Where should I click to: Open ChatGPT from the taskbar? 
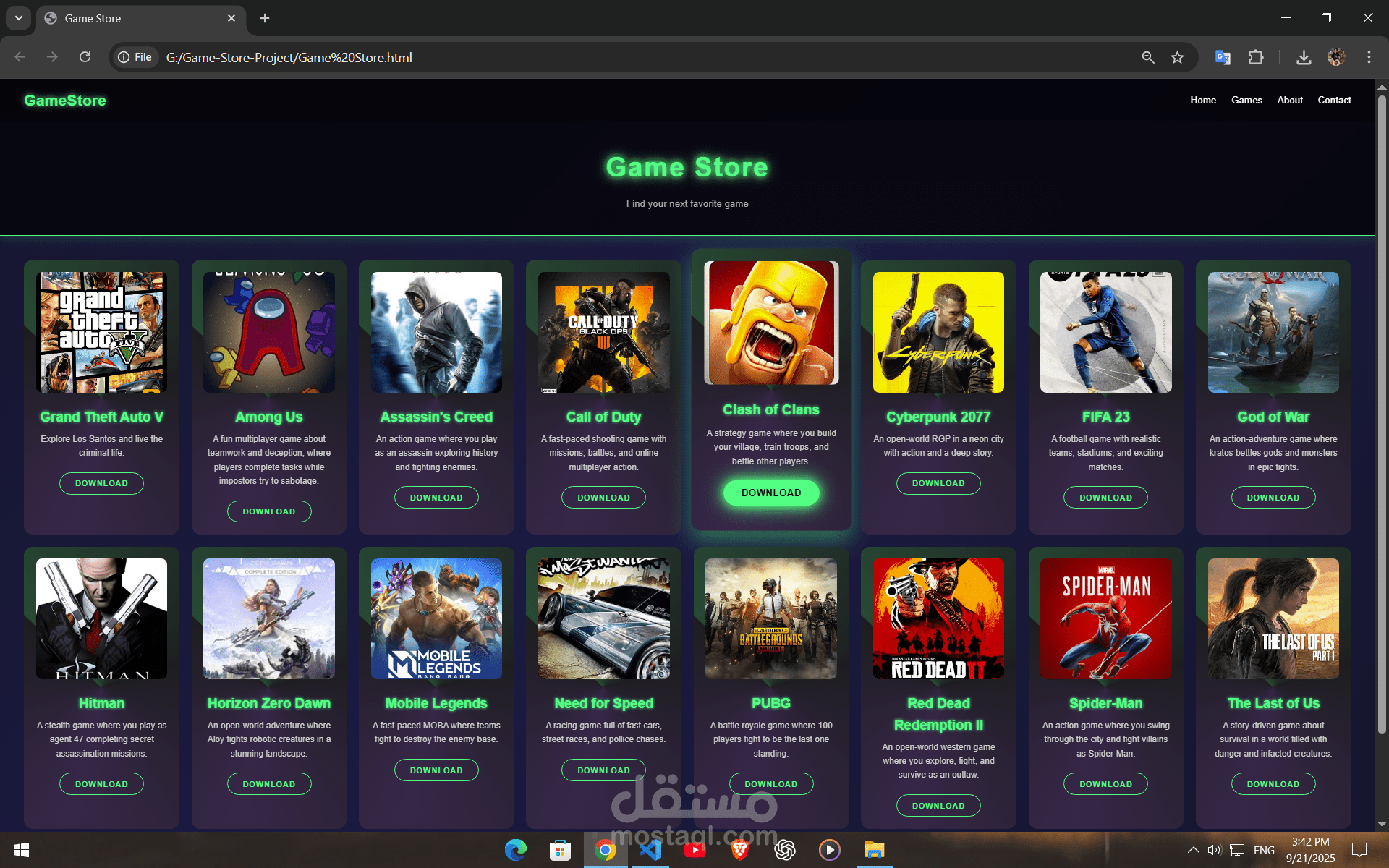pos(785,850)
